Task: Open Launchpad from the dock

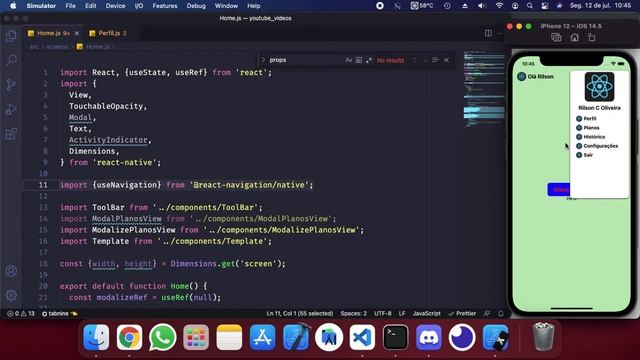Action: tap(196, 338)
